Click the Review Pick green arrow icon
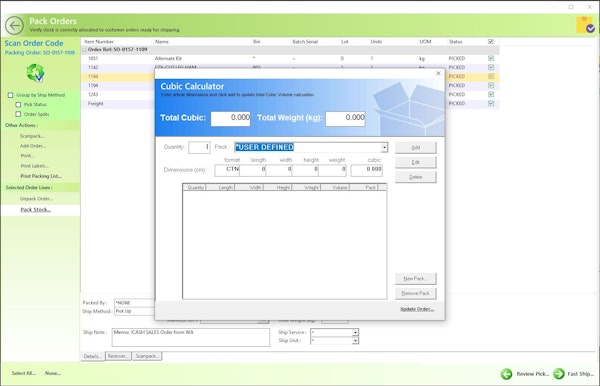This screenshot has width=600, height=386. (507, 374)
